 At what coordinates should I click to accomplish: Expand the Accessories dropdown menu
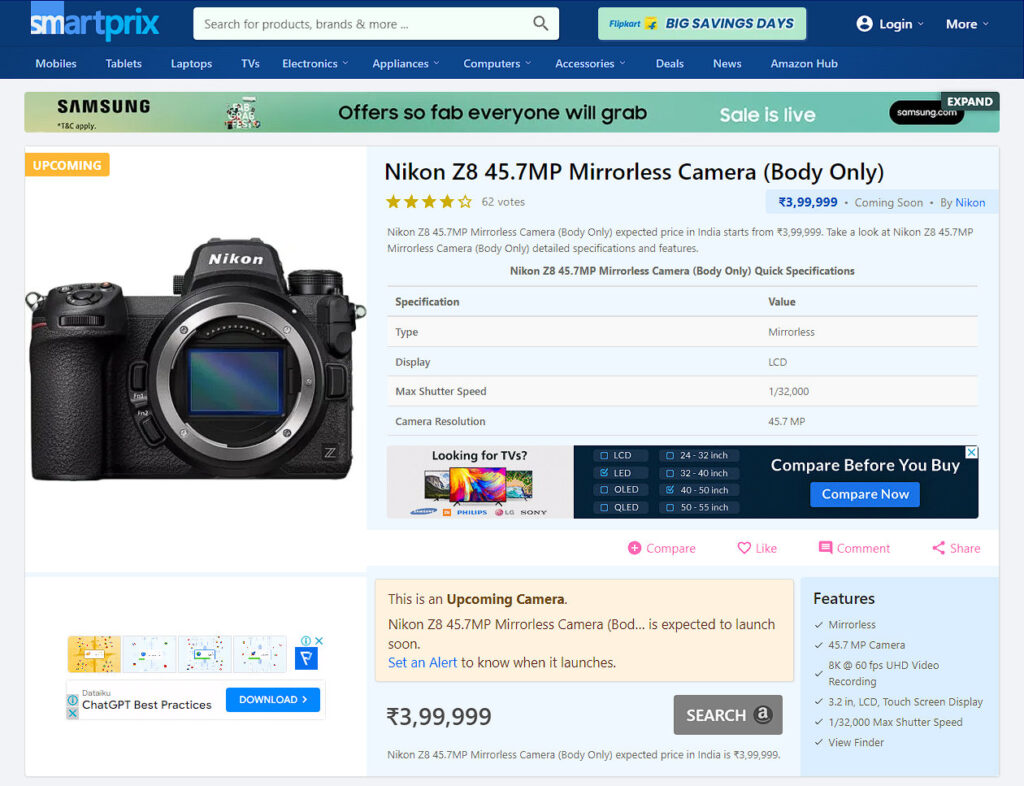tap(590, 63)
